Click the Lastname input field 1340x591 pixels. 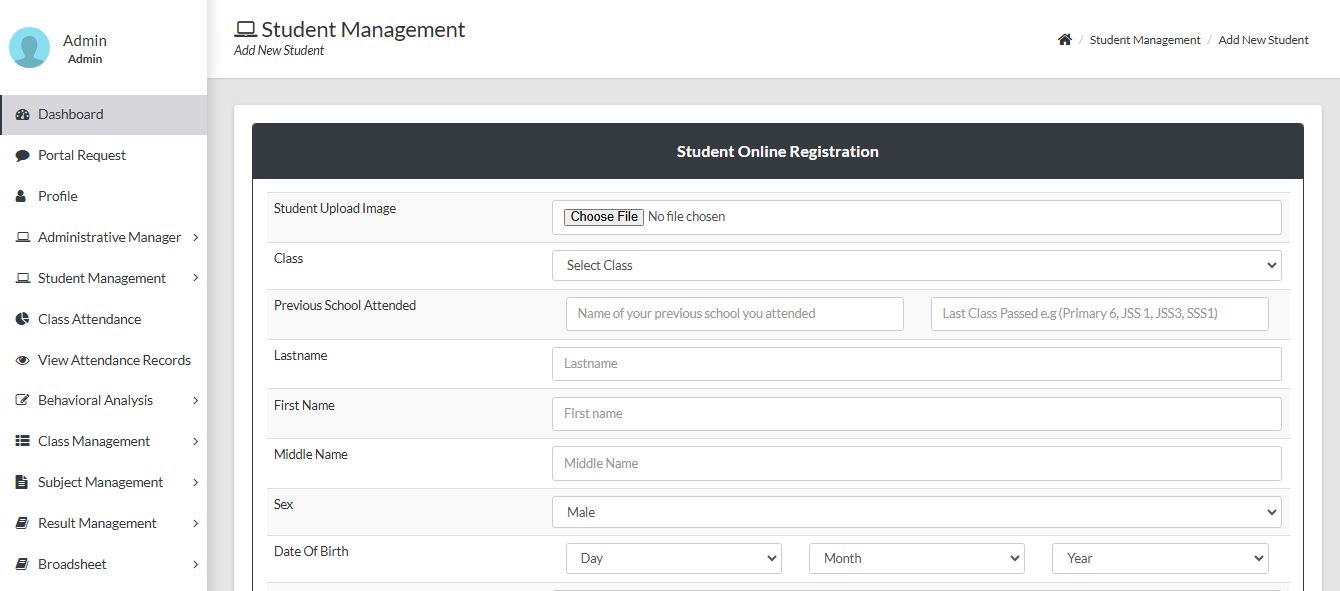[916, 364]
